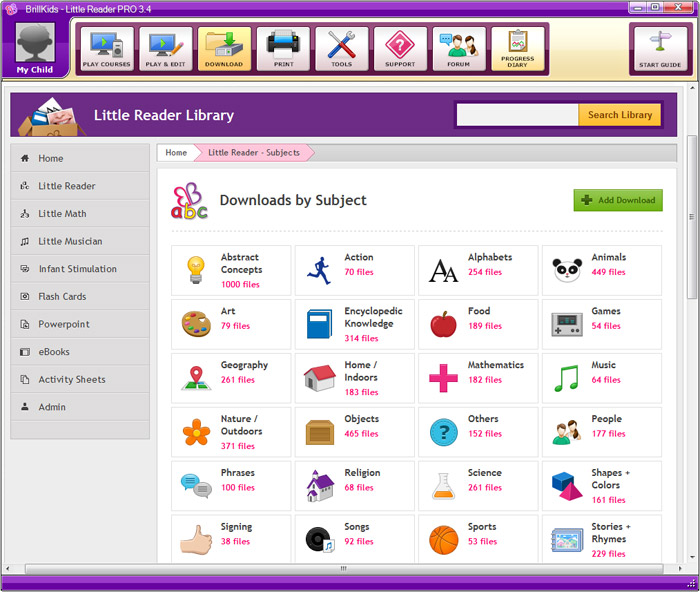Viewport: 700px width, 592px height.
Task: Click the Others question mark icon
Action: (x=443, y=432)
